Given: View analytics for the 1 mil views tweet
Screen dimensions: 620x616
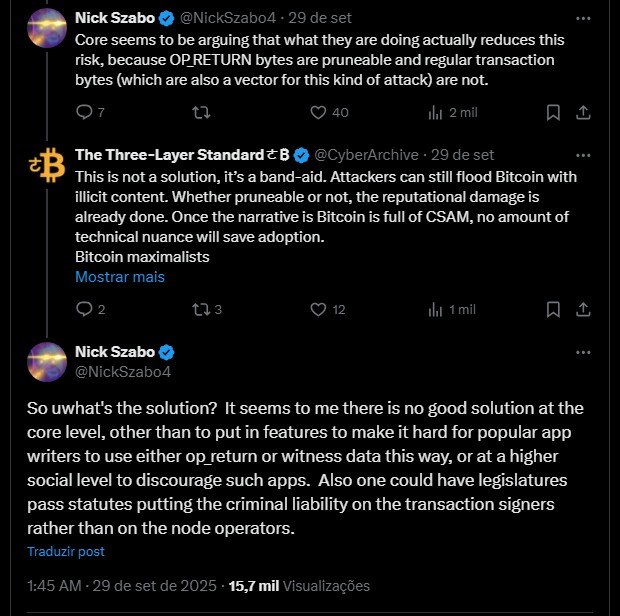Looking at the screenshot, I should pyautogui.click(x=435, y=310).
